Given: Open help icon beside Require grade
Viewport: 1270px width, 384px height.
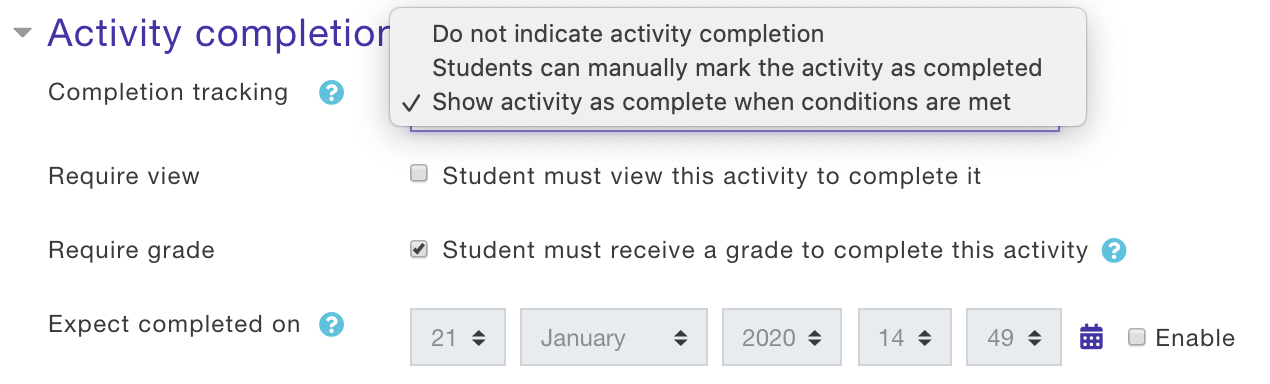Looking at the screenshot, I should [1114, 250].
